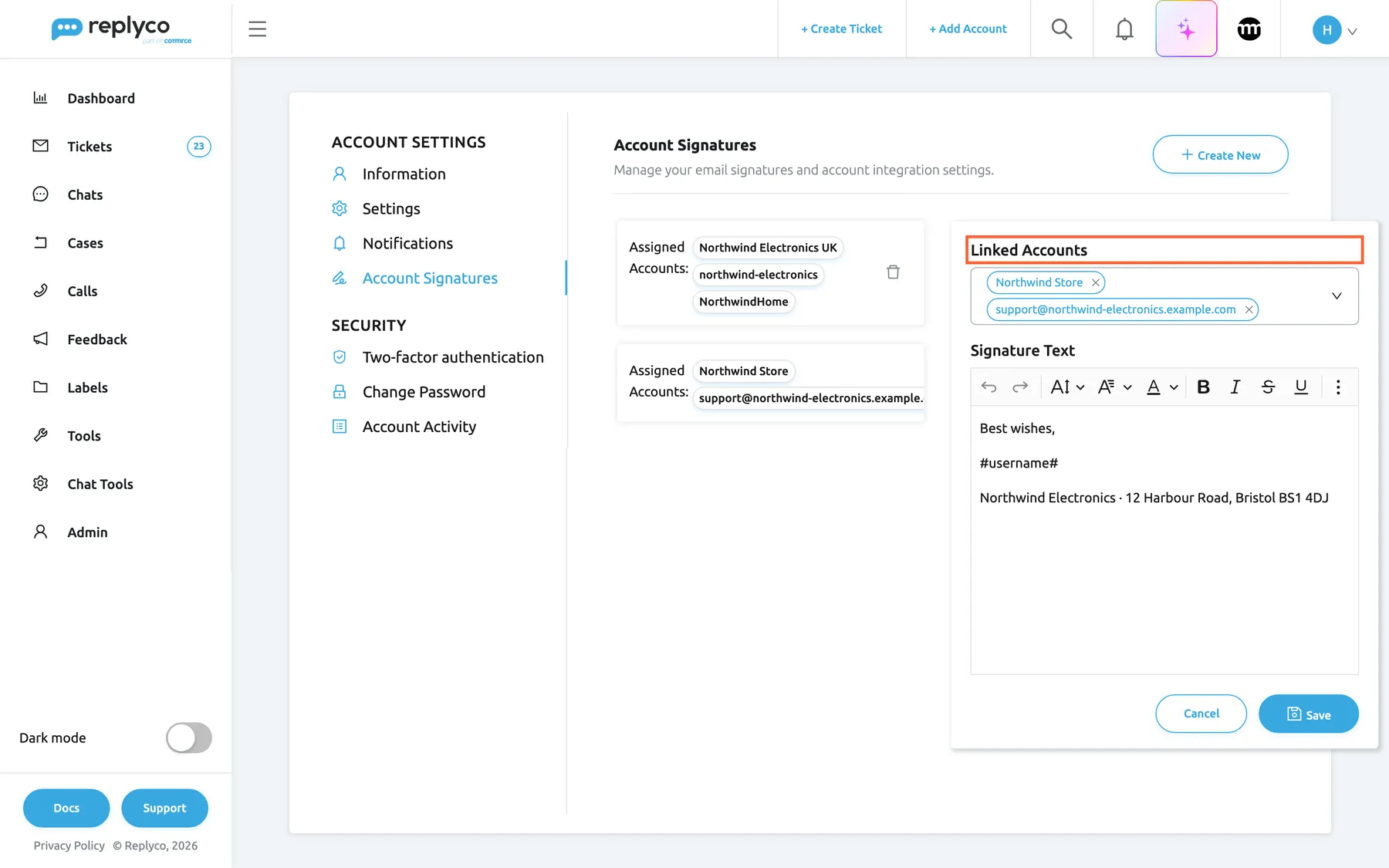Click the + Add Account link
Viewport: 1389px width, 868px height.
tap(968, 29)
